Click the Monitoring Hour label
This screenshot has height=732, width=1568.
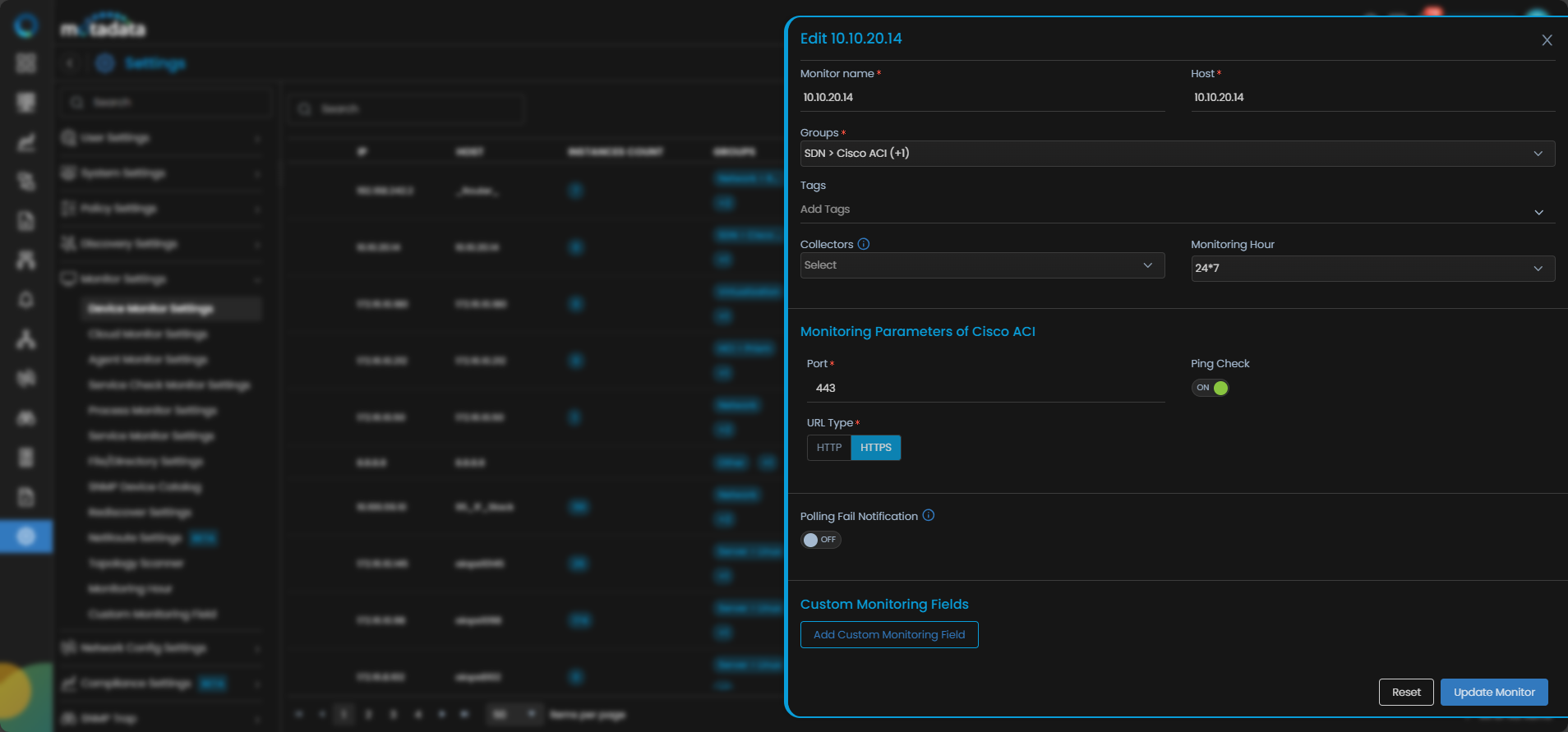(x=1233, y=244)
